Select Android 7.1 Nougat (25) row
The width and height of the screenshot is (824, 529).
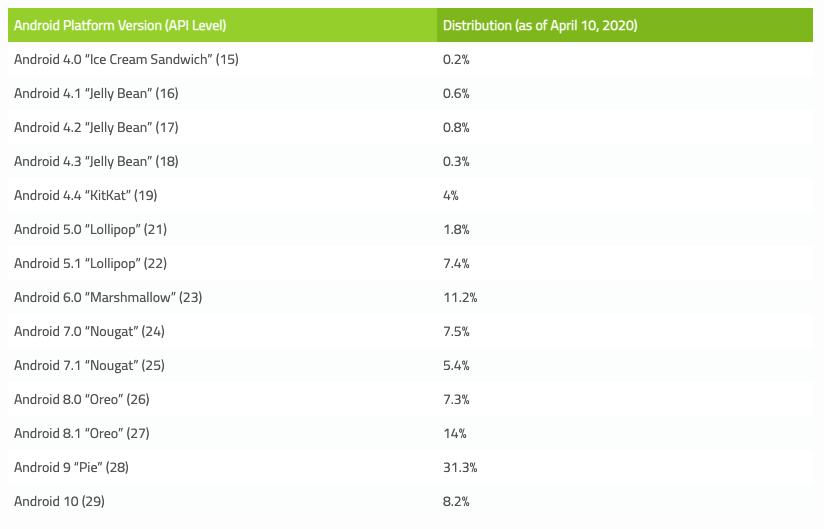point(89,365)
